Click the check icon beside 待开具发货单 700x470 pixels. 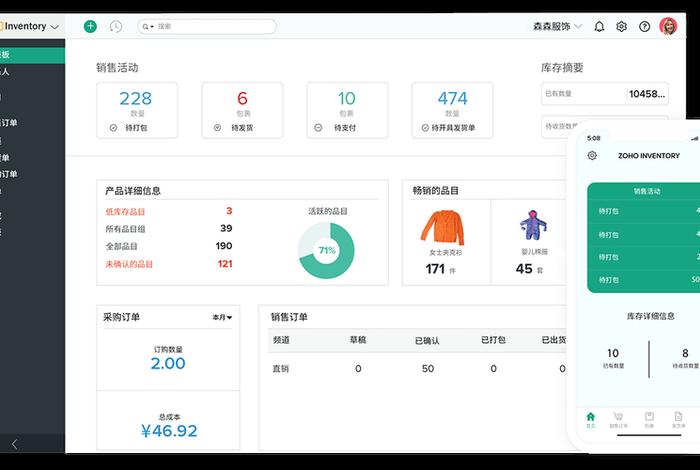click(425, 128)
